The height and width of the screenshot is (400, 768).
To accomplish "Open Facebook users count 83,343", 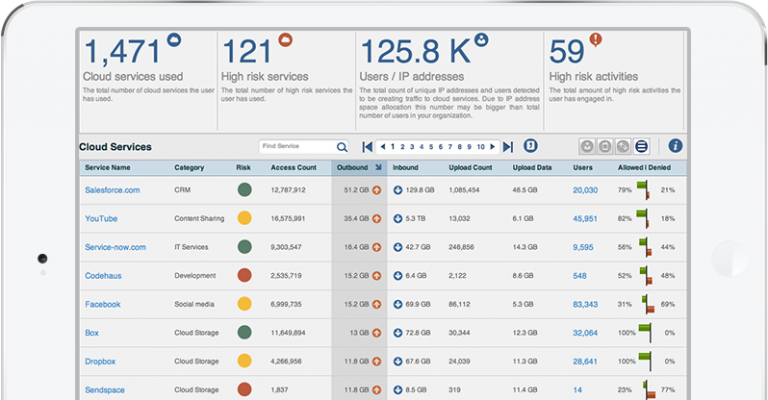I will click(585, 304).
